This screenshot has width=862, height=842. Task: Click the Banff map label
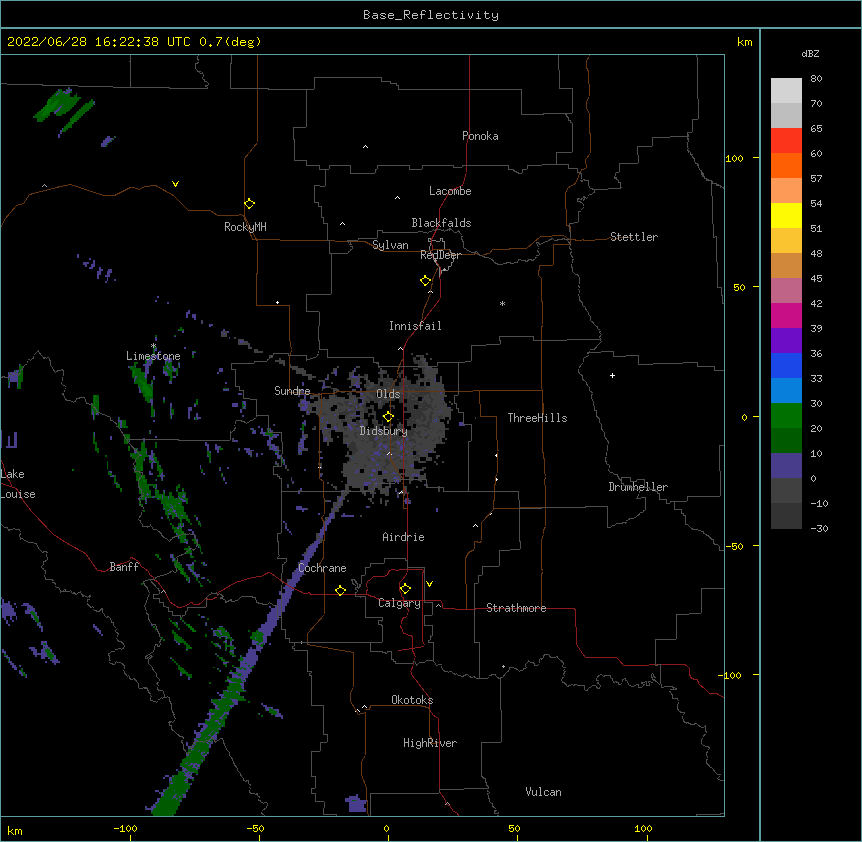(124, 567)
